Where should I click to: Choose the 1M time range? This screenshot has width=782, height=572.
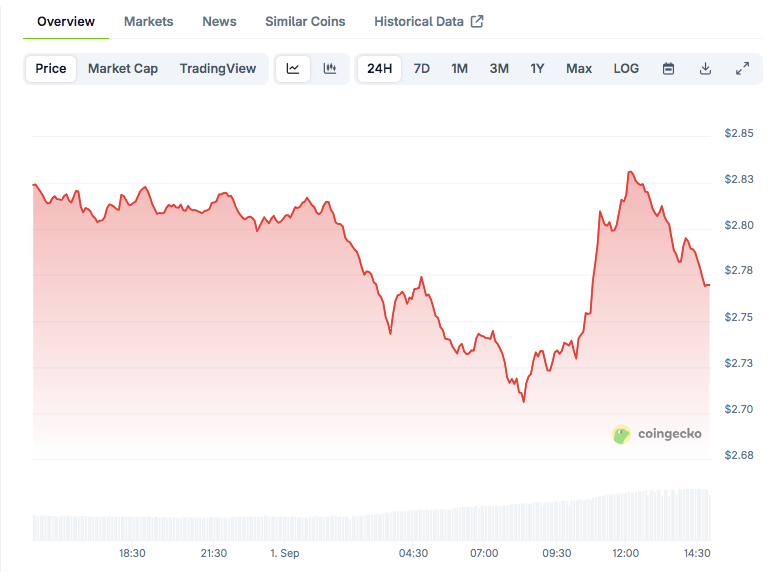459,69
